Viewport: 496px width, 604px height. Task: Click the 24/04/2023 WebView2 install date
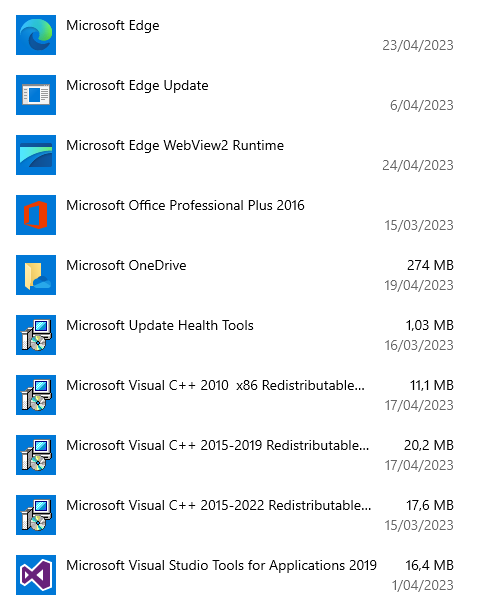point(418,165)
